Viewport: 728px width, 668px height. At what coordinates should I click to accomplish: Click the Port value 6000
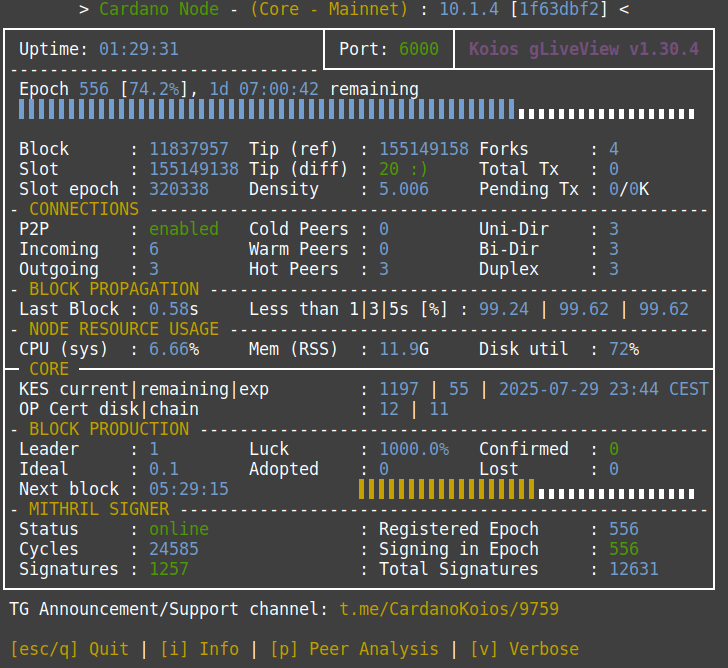point(419,49)
